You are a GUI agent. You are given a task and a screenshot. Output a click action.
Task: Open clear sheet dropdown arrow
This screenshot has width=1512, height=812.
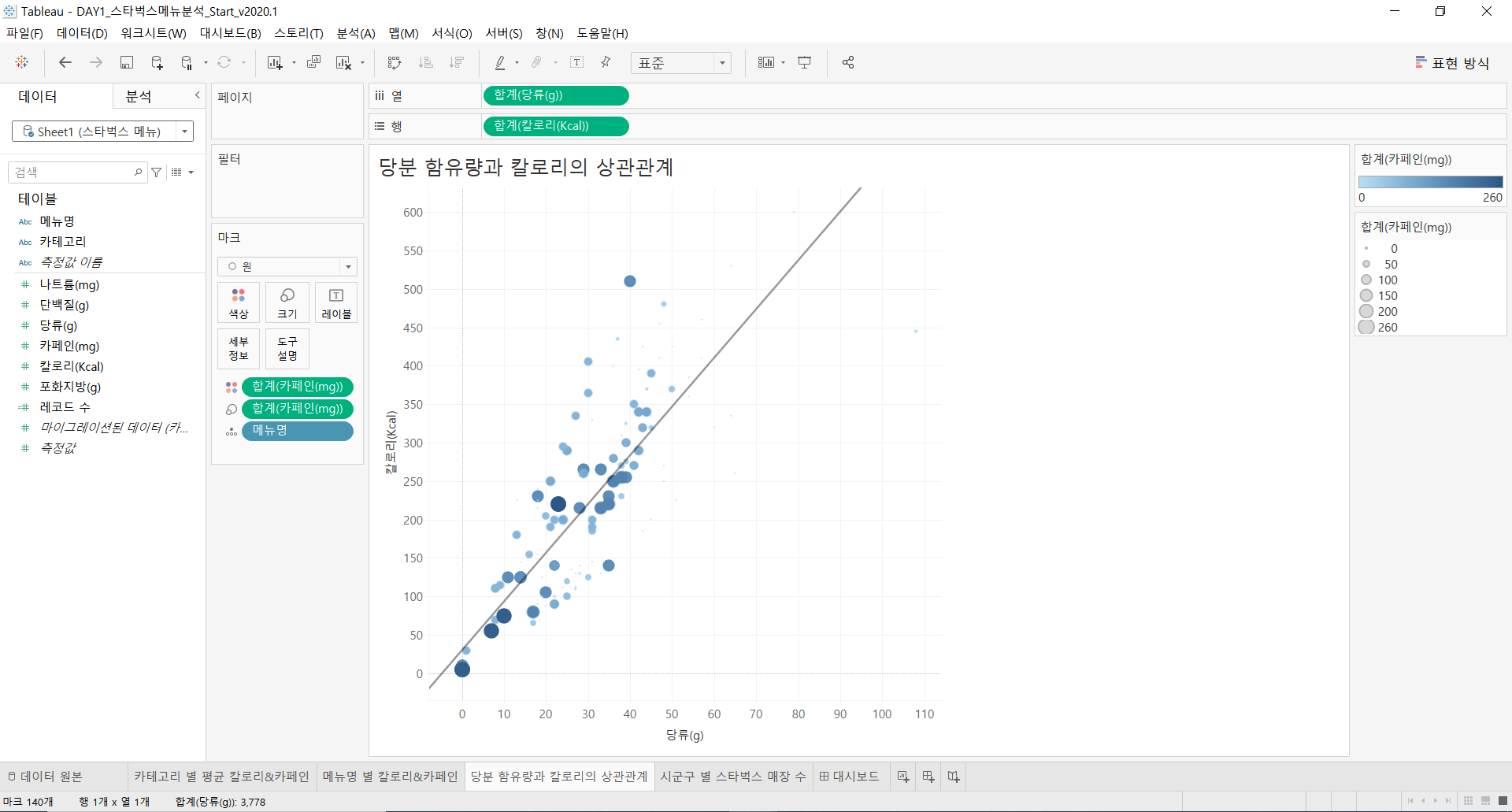362,63
